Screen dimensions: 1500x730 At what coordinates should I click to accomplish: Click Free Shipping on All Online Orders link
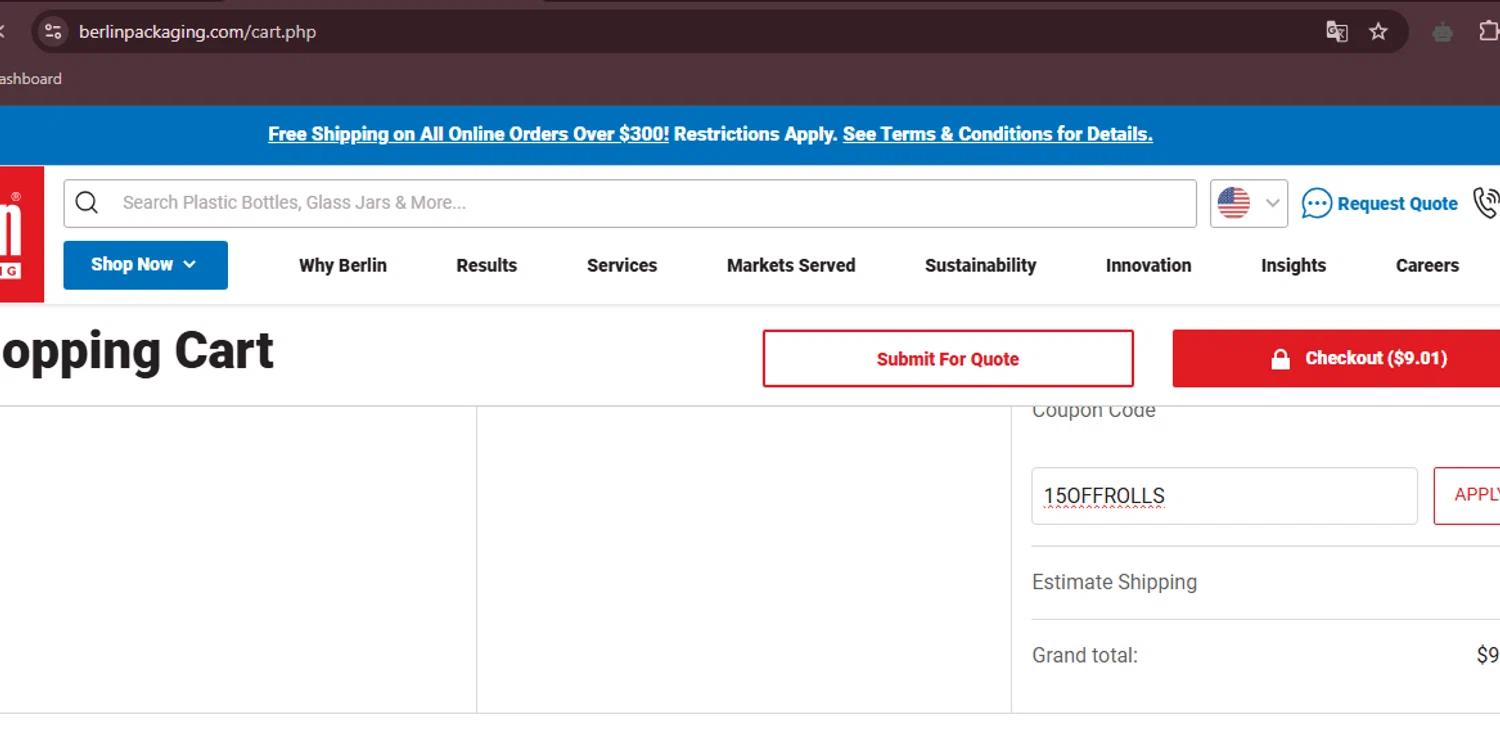(x=468, y=134)
